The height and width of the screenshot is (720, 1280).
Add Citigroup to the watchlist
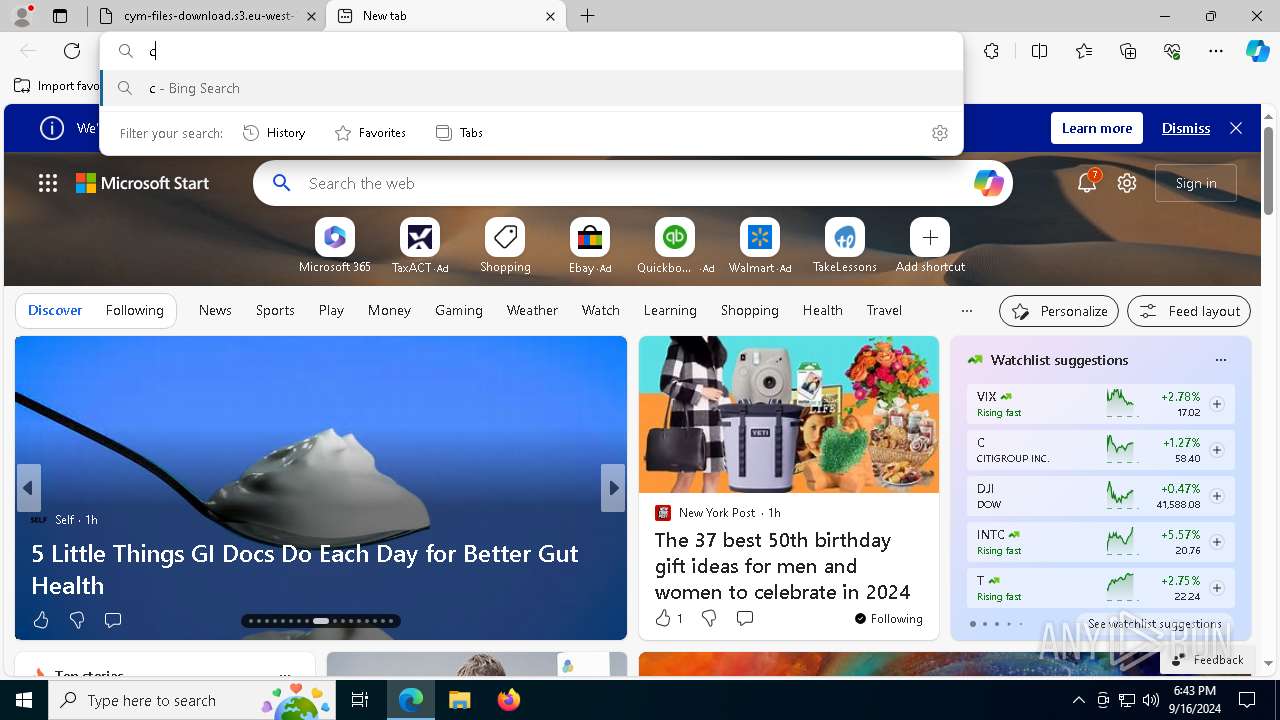click(x=1217, y=450)
